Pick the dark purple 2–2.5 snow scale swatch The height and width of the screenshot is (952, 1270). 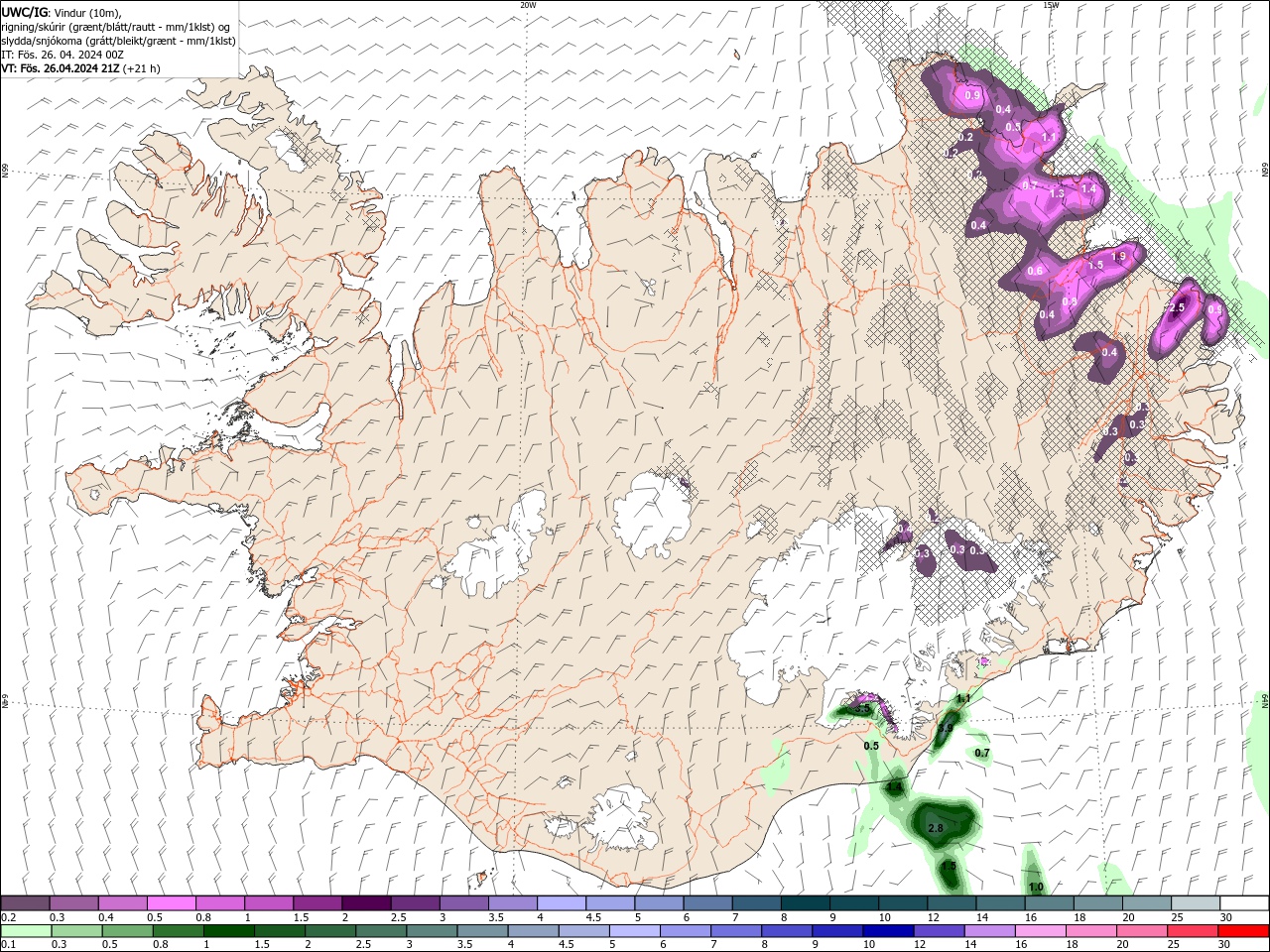pos(367,903)
